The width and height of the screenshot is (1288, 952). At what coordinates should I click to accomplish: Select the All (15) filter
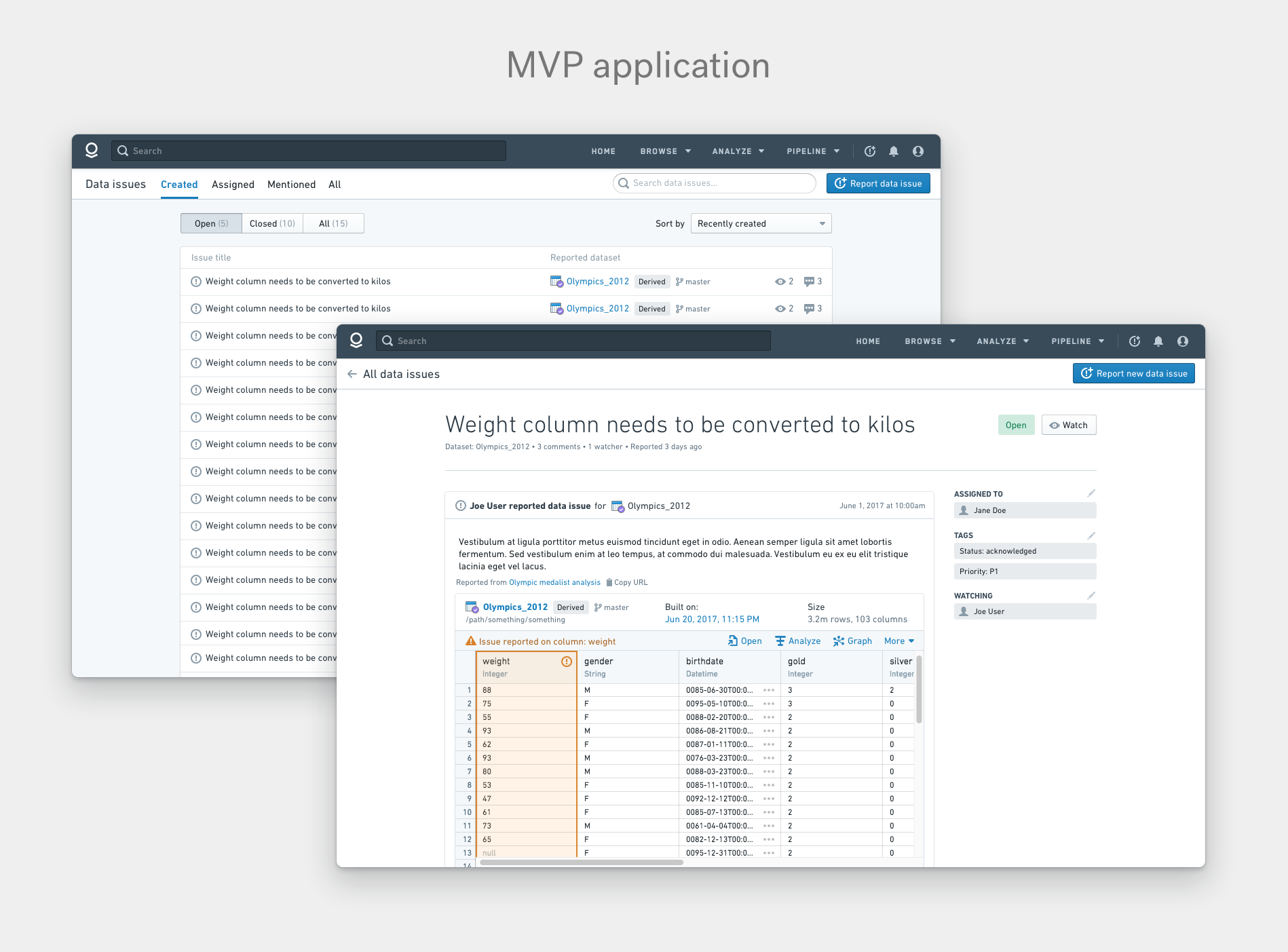[x=333, y=223]
